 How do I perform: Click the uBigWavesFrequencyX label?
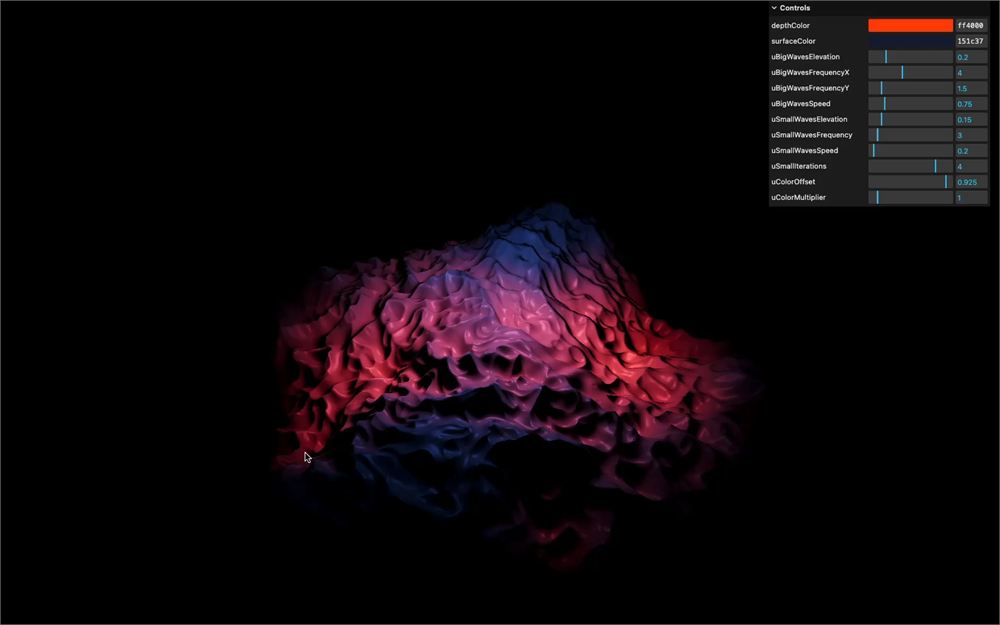pos(810,73)
